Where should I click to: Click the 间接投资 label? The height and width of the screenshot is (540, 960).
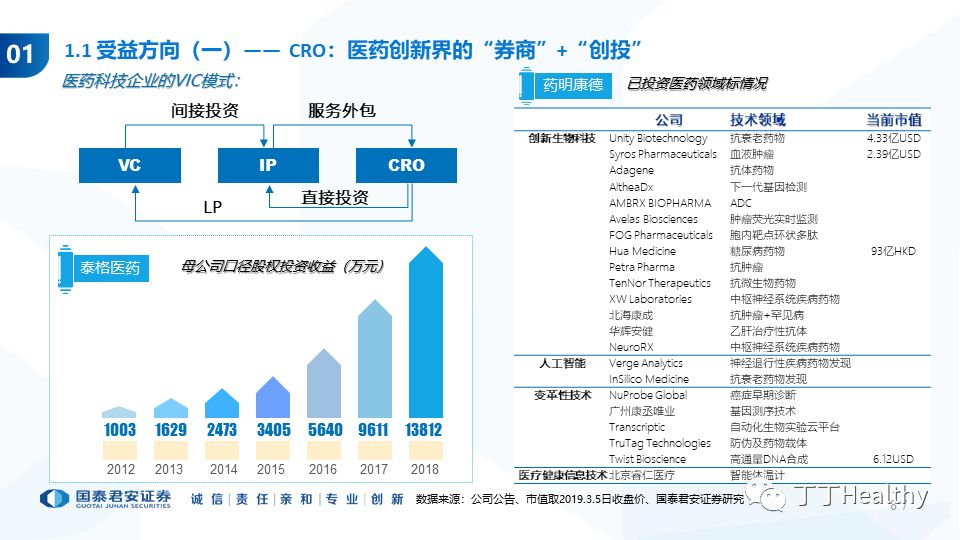click(x=205, y=111)
